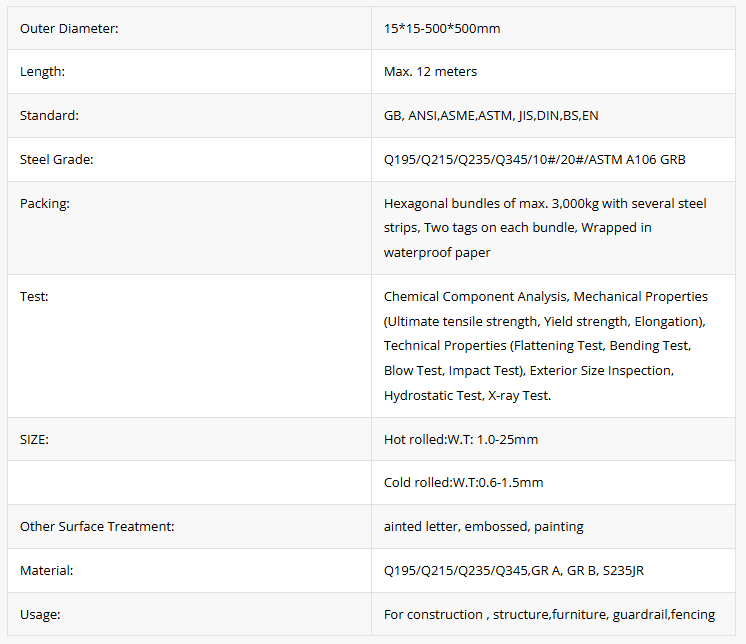Click the 'SIZE:' label

coord(34,439)
